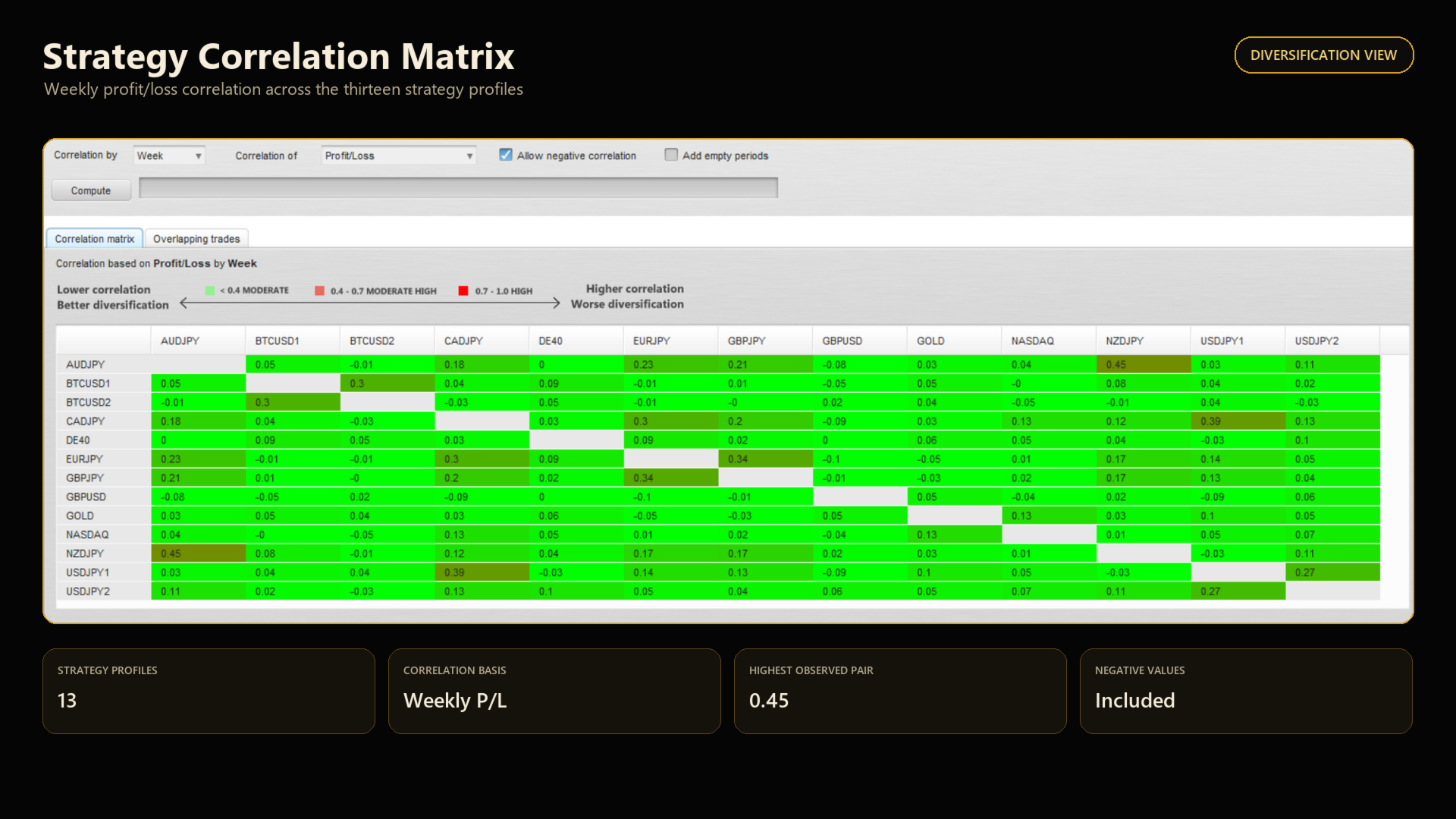The height and width of the screenshot is (819, 1456).
Task: Click the red high correlation swatch
Action: coord(463,290)
